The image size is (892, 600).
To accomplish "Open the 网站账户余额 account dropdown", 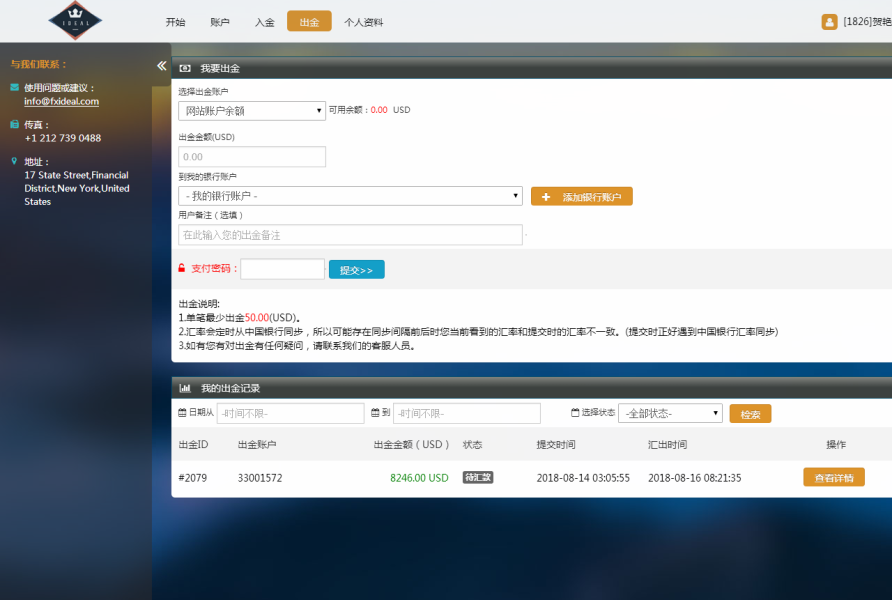I will coord(252,111).
